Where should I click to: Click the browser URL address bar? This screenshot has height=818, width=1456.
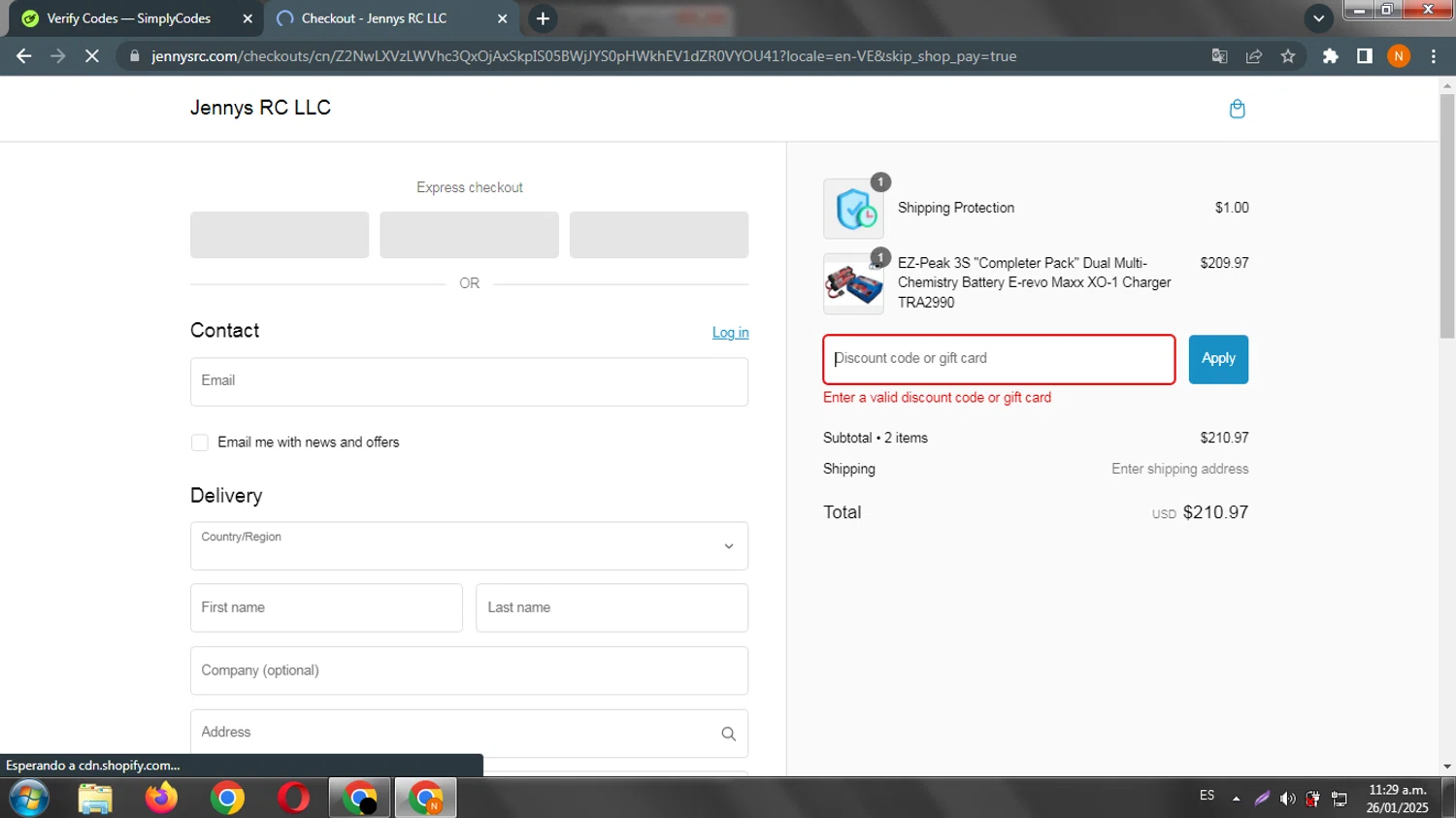582,56
